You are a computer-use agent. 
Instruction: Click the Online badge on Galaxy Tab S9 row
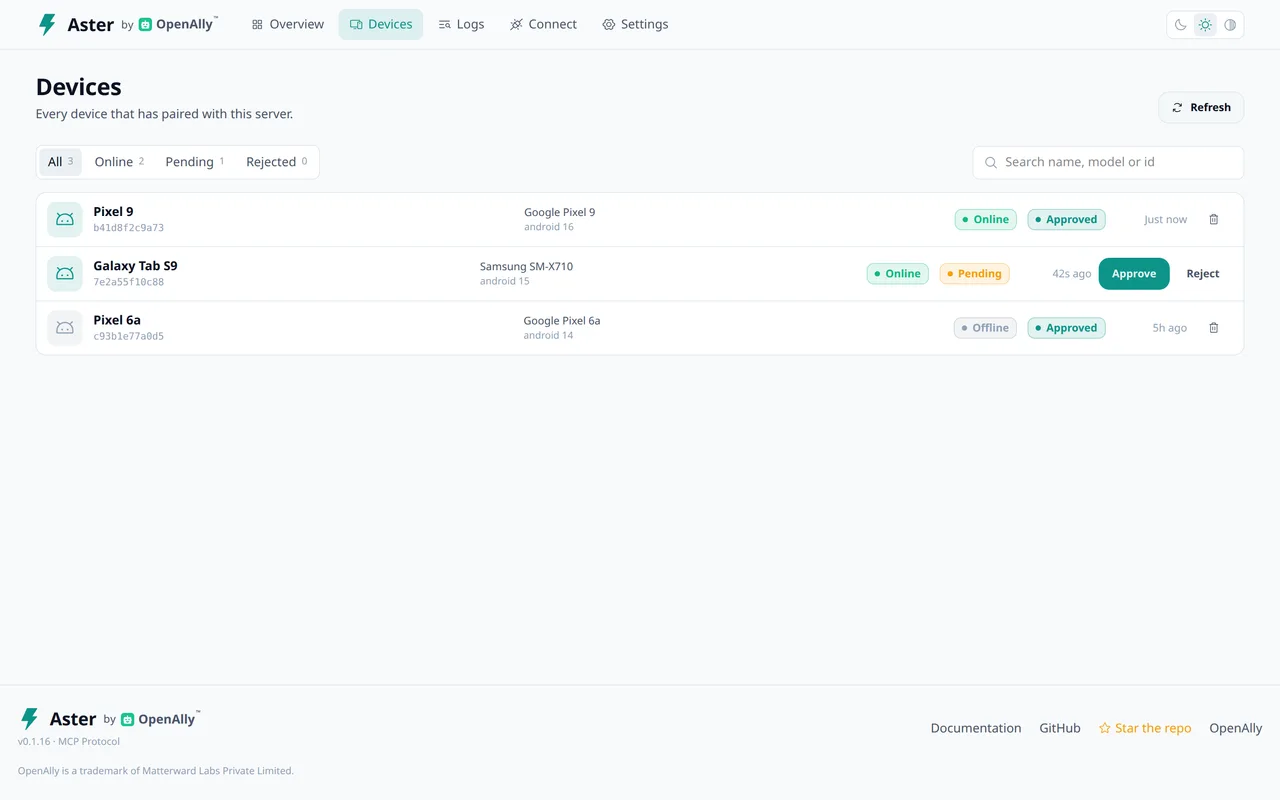897,274
